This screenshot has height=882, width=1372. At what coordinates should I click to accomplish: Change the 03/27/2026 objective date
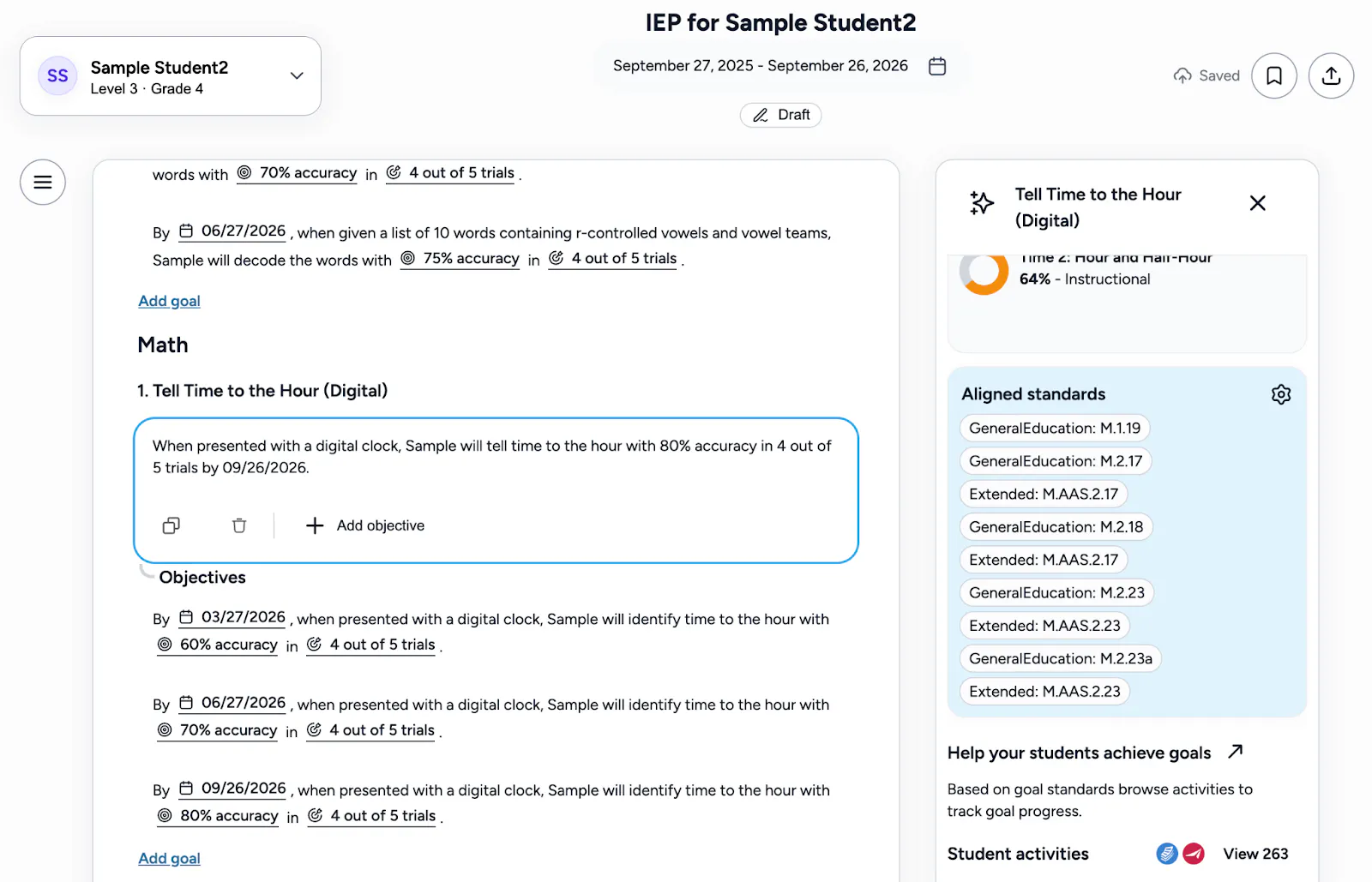pyautogui.click(x=233, y=617)
